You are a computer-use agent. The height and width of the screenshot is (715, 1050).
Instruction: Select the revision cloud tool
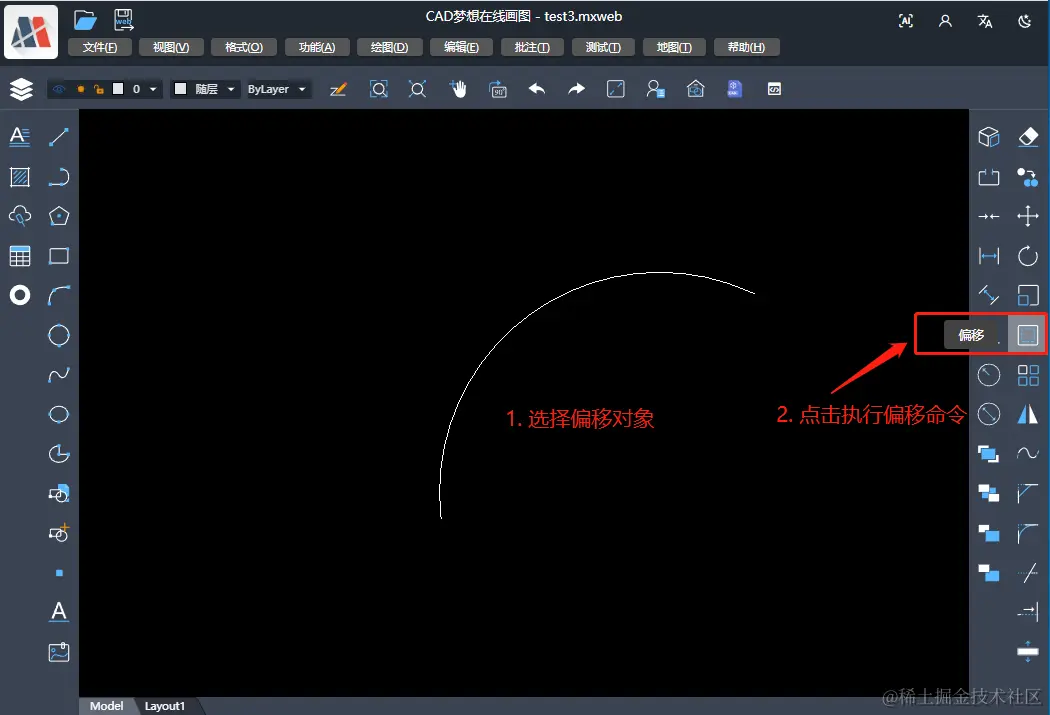(x=20, y=216)
